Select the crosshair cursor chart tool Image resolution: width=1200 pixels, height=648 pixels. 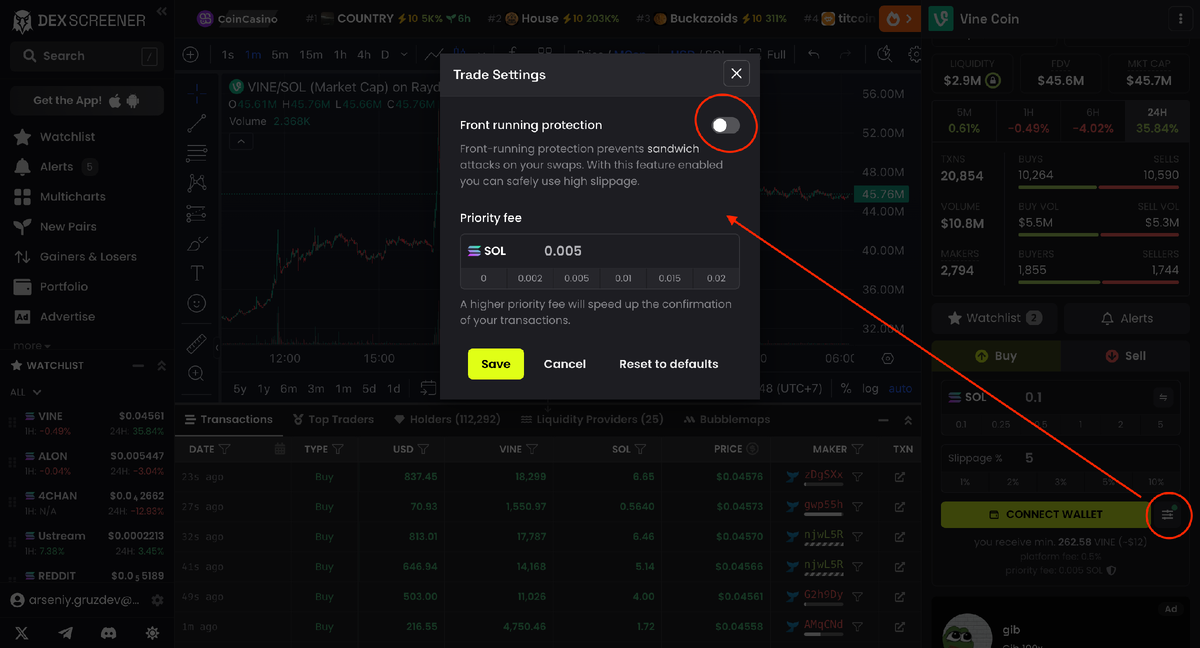pos(196,94)
